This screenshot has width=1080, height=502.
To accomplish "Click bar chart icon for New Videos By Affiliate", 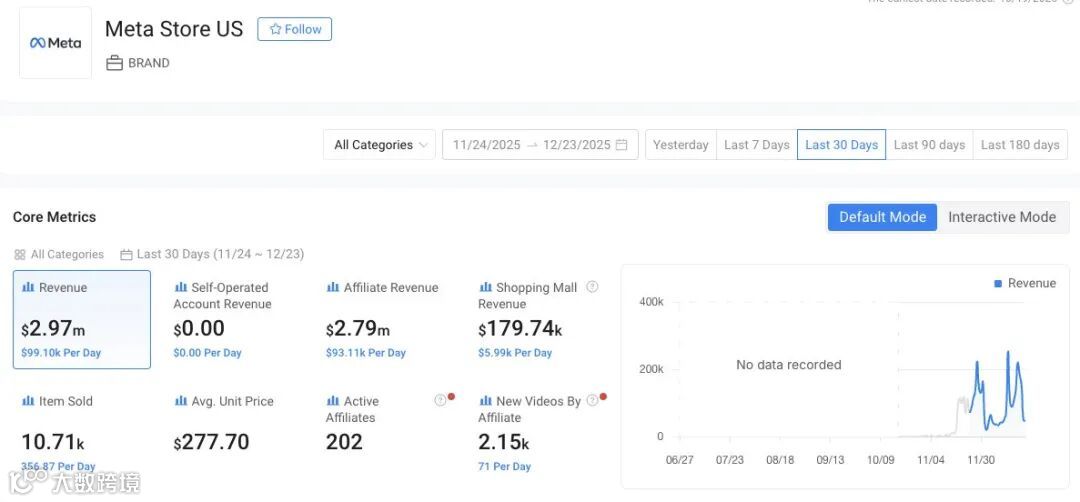I will [486, 401].
